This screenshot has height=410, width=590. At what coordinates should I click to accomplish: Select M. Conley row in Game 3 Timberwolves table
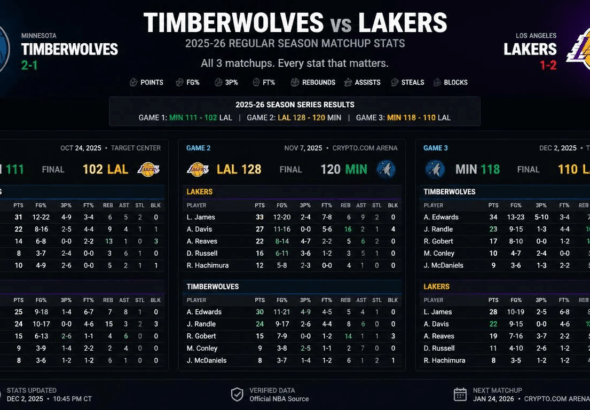[x=505, y=254]
